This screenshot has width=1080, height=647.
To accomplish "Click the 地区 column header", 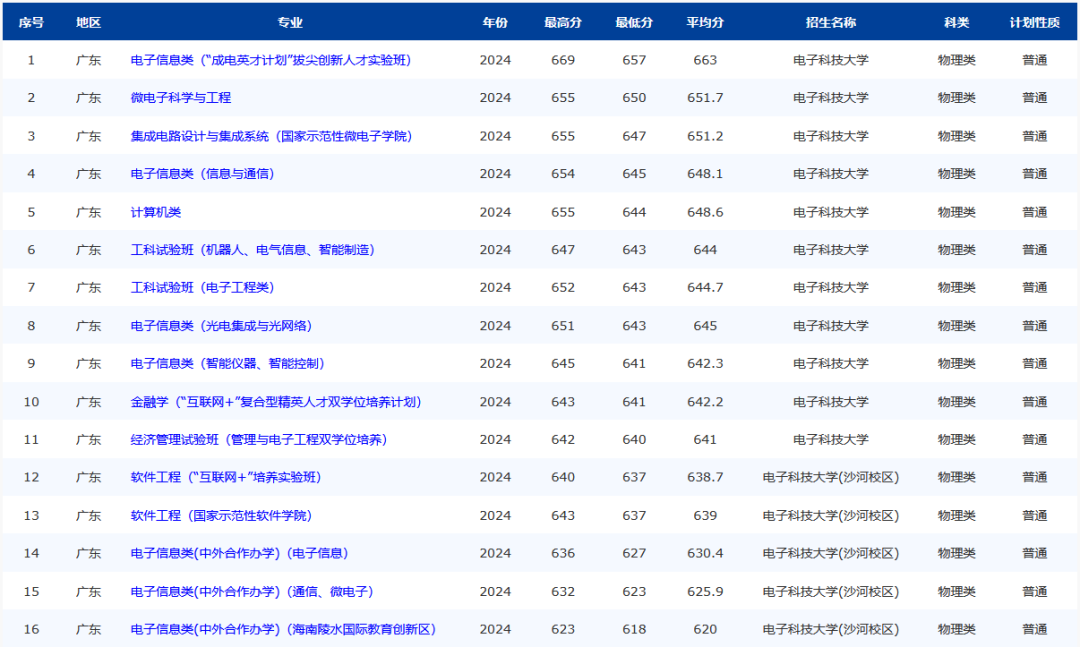I will tap(88, 22).
